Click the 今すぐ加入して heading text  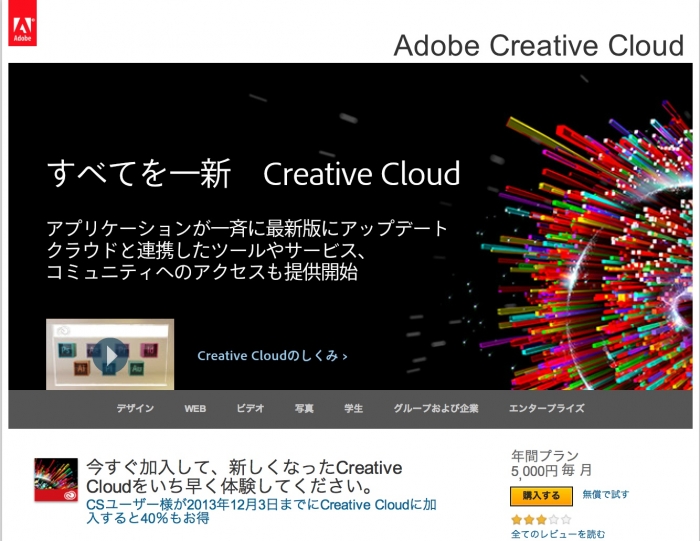pos(244,477)
